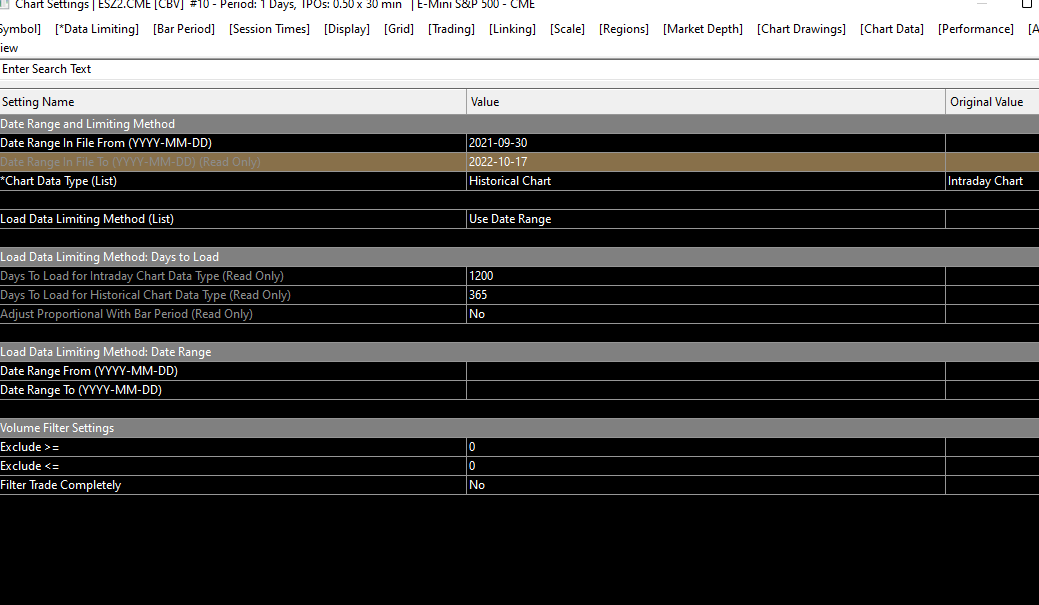The image size is (1039, 605).
Task: Select the 2022-10-17 read-only date value
Action: (706, 162)
